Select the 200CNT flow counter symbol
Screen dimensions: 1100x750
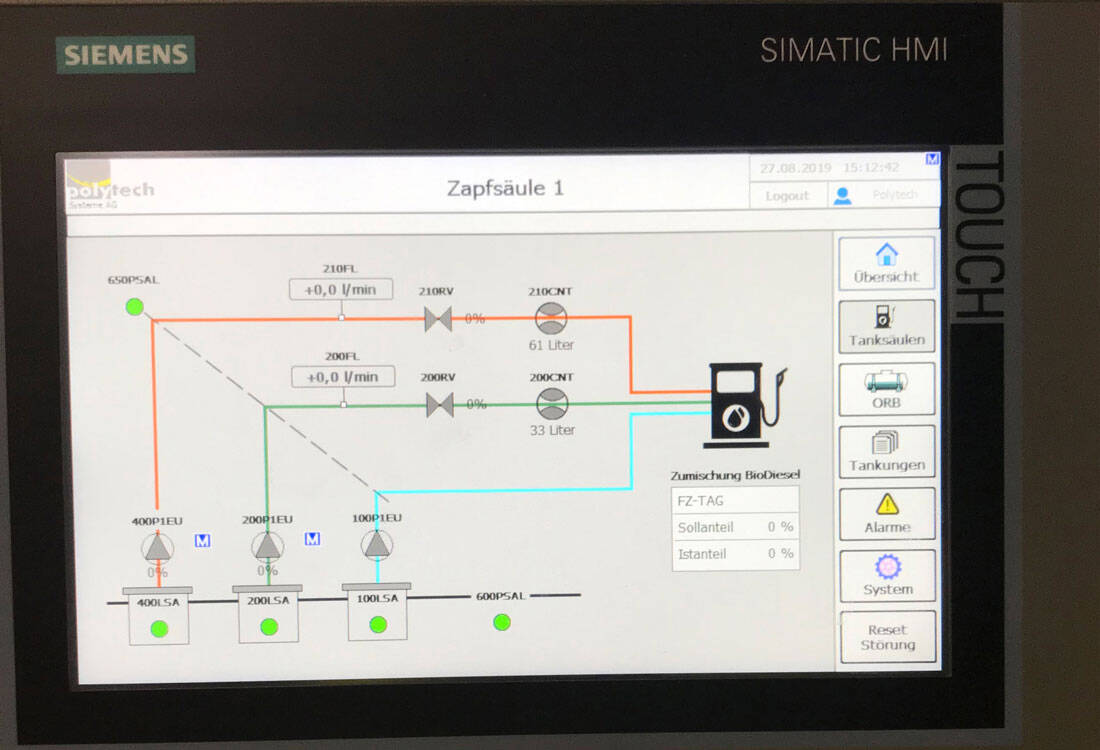(x=552, y=403)
